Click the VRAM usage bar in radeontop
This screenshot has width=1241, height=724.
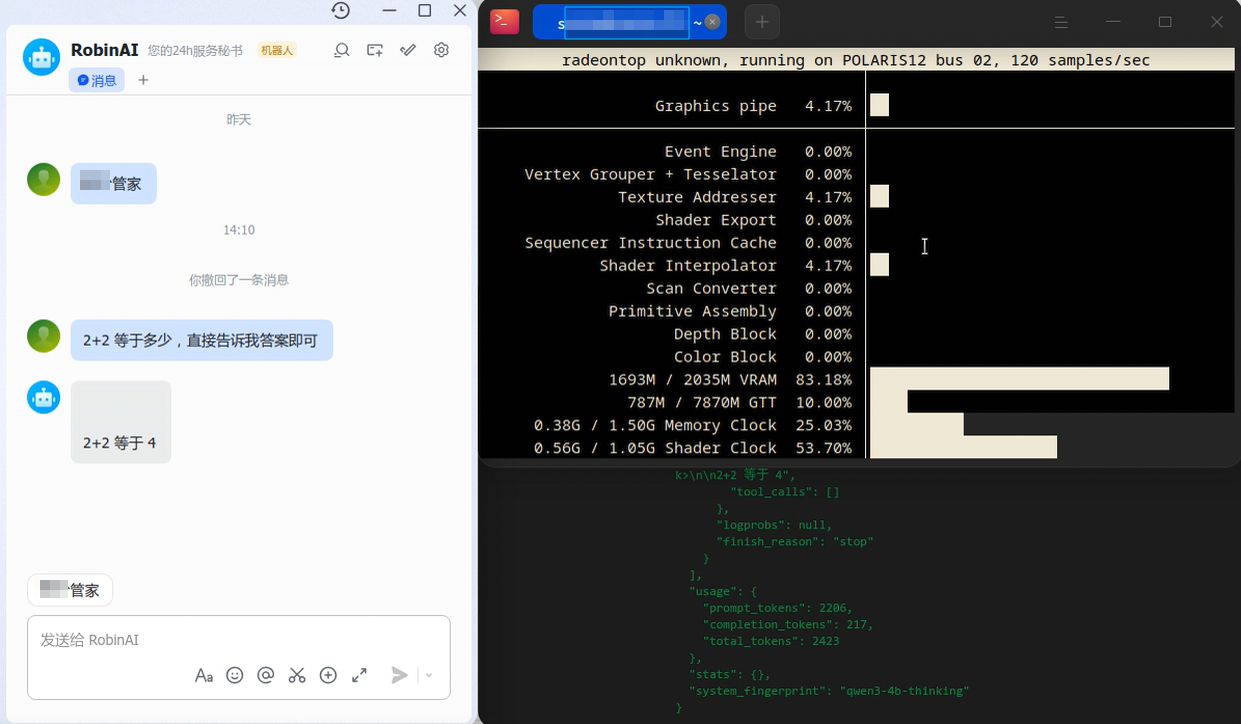tap(1018, 379)
